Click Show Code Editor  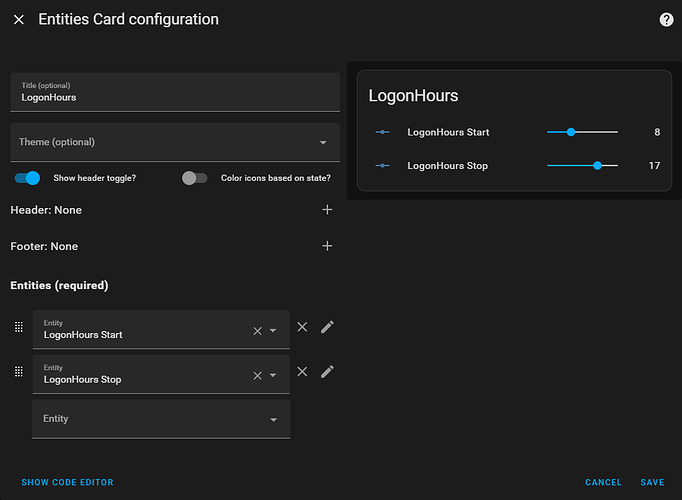(67, 482)
